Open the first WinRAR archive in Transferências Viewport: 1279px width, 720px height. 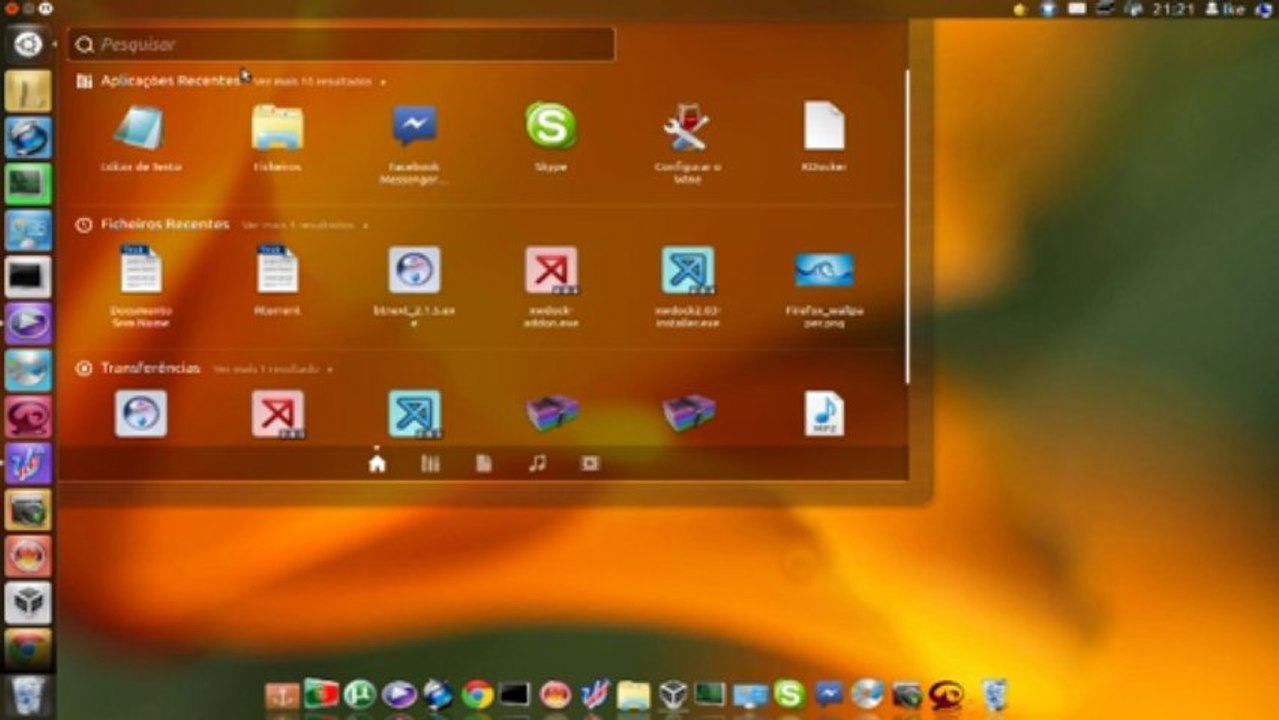[552, 412]
